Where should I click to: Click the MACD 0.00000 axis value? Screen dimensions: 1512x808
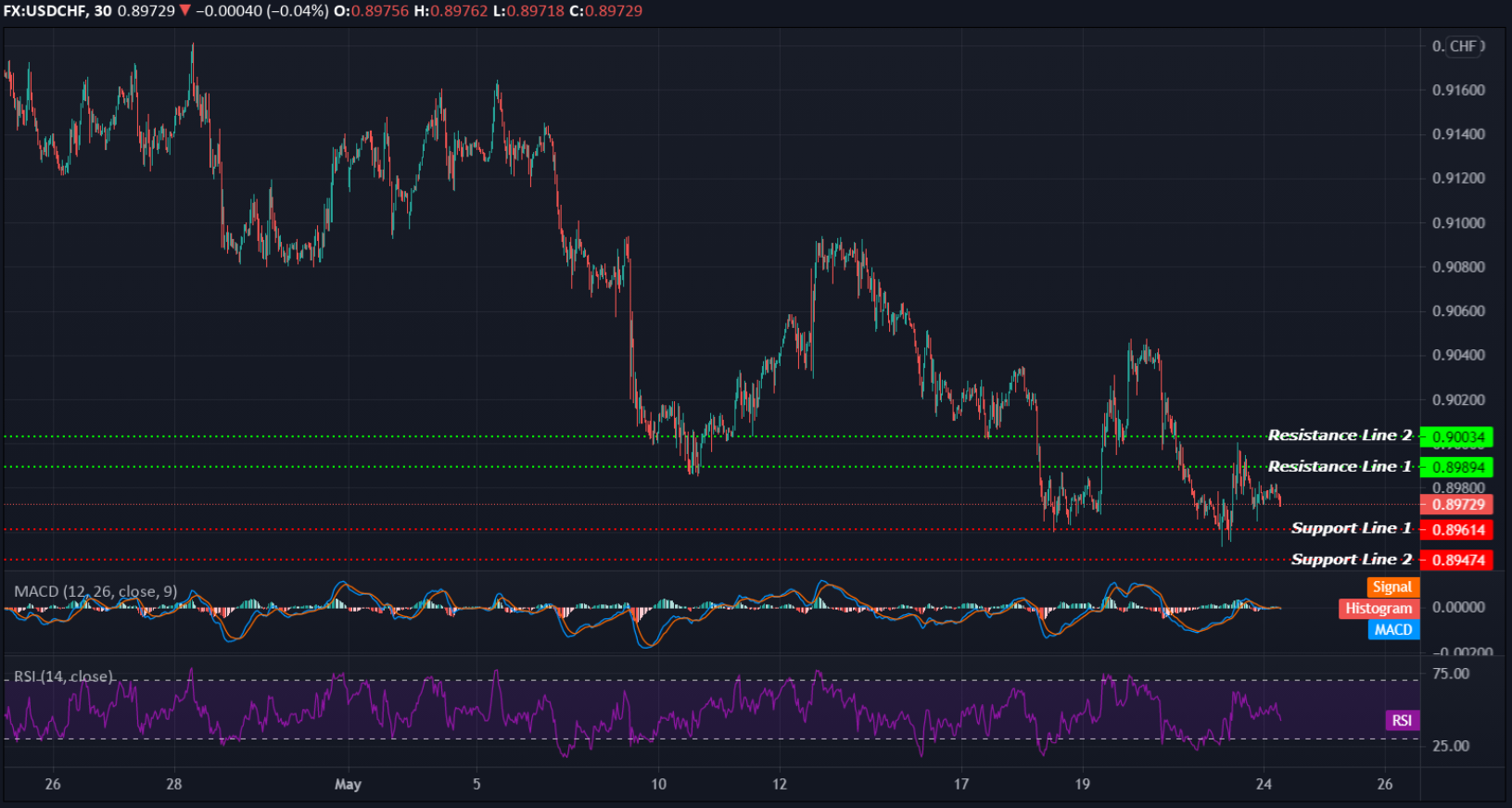(1458, 608)
